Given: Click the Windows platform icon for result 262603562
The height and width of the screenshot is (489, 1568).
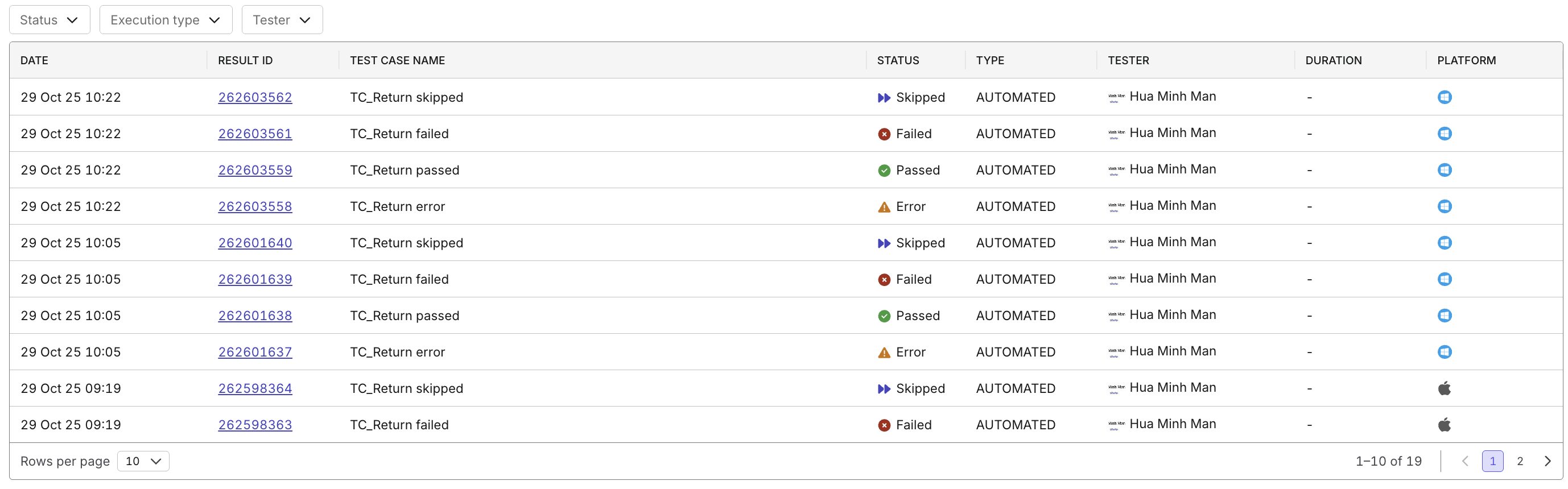Looking at the screenshot, I should [1446, 97].
